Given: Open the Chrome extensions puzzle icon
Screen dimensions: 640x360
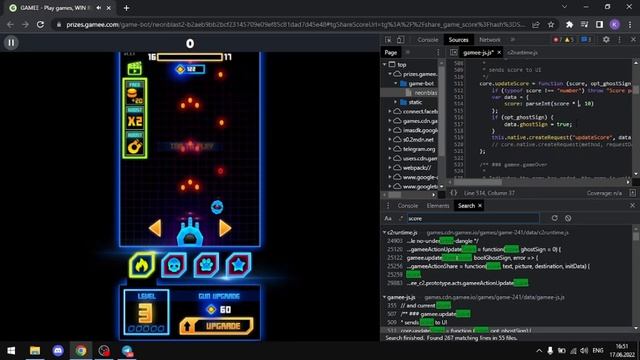Looking at the screenshot, I should [569, 24].
